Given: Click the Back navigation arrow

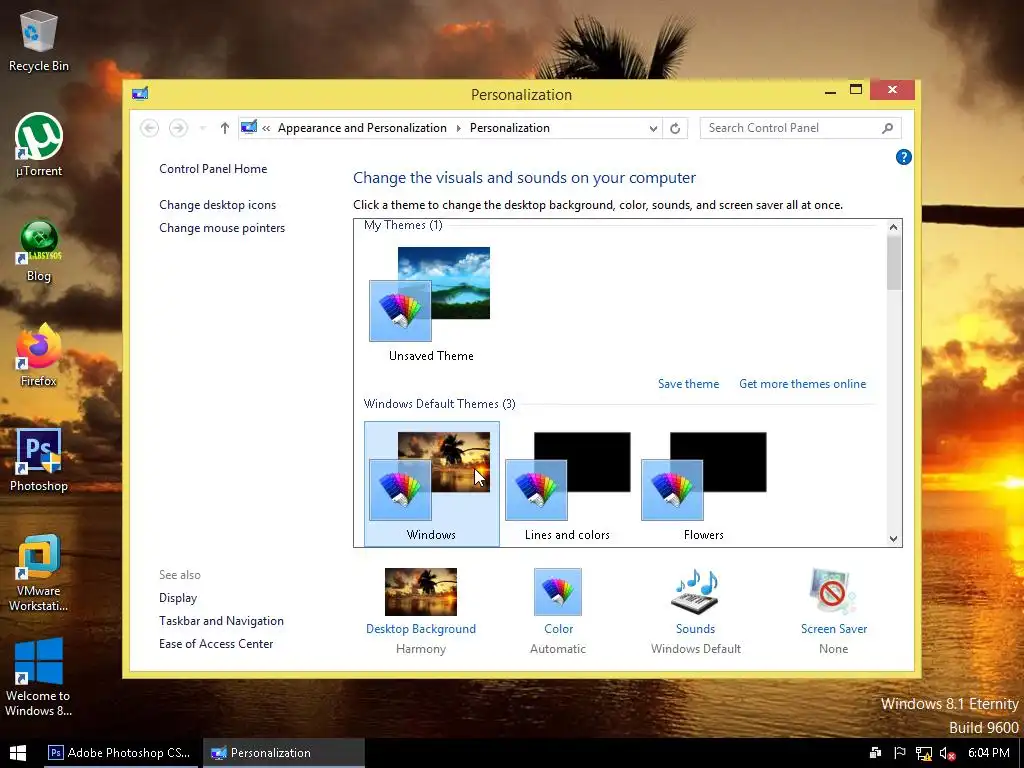Looking at the screenshot, I should (149, 128).
